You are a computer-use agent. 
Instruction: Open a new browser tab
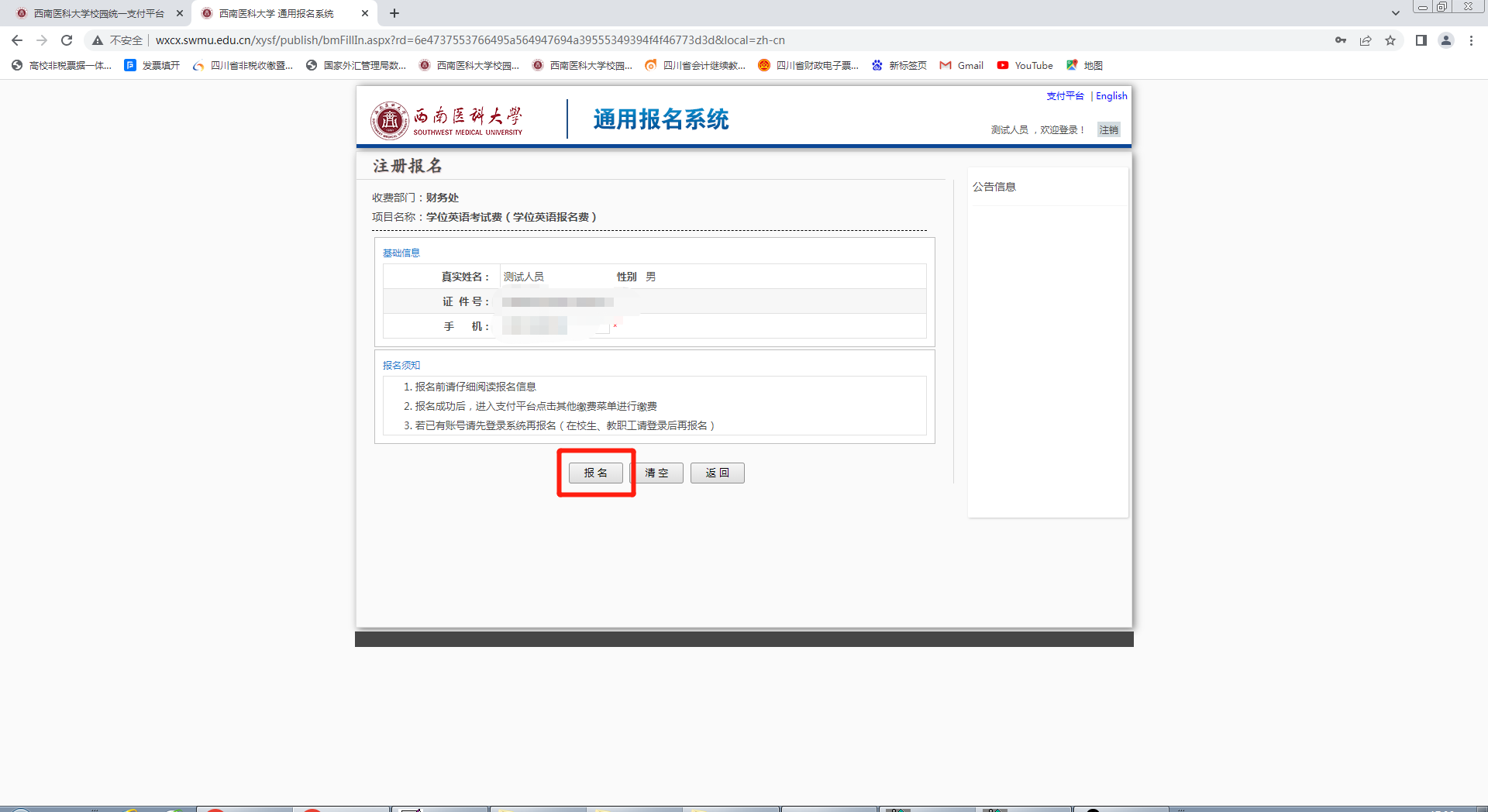(394, 13)
